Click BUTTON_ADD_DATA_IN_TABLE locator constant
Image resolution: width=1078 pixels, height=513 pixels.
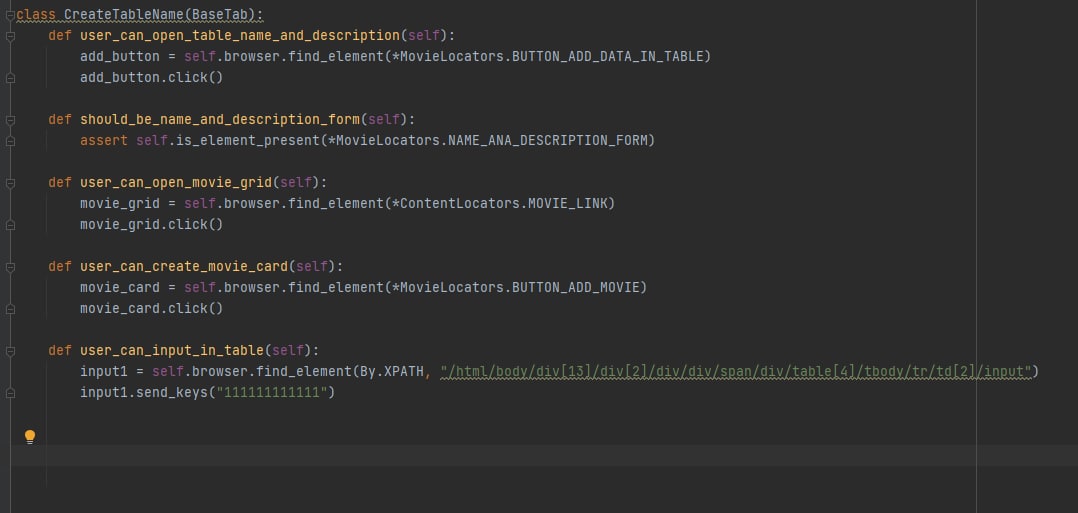[608, 56]
